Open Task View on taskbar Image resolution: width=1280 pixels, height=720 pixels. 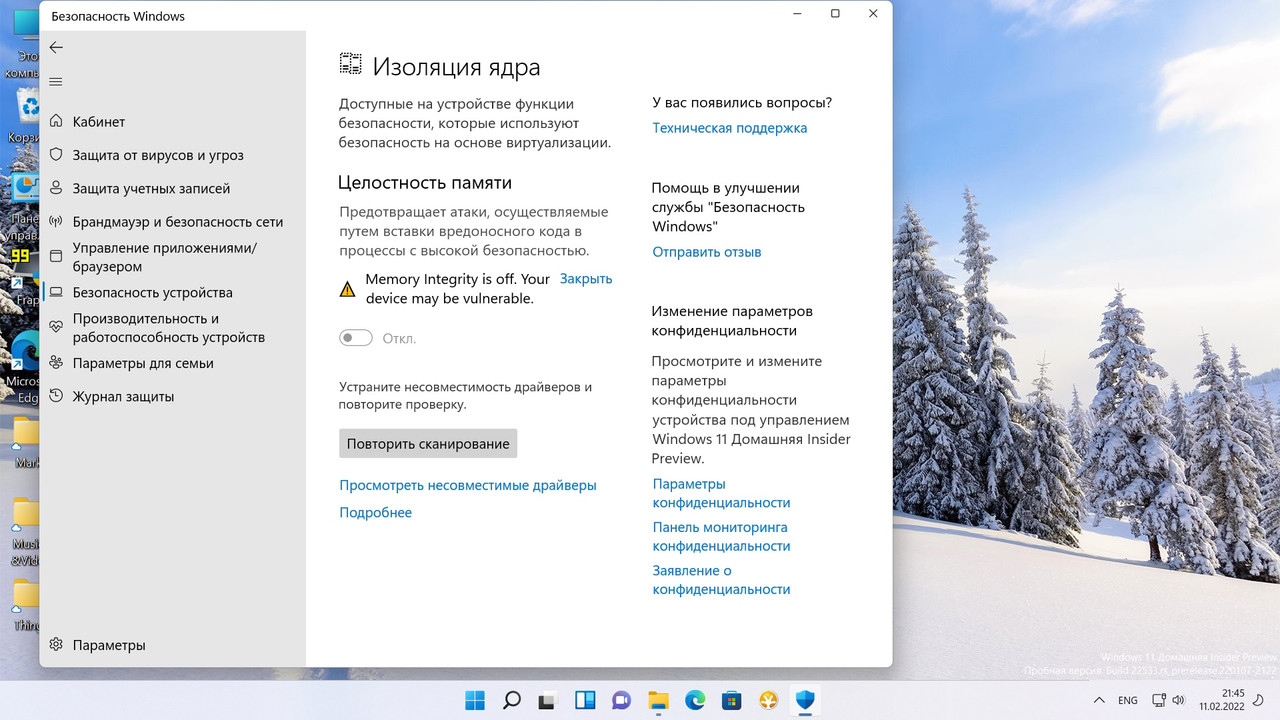click(x=548, y=700)
